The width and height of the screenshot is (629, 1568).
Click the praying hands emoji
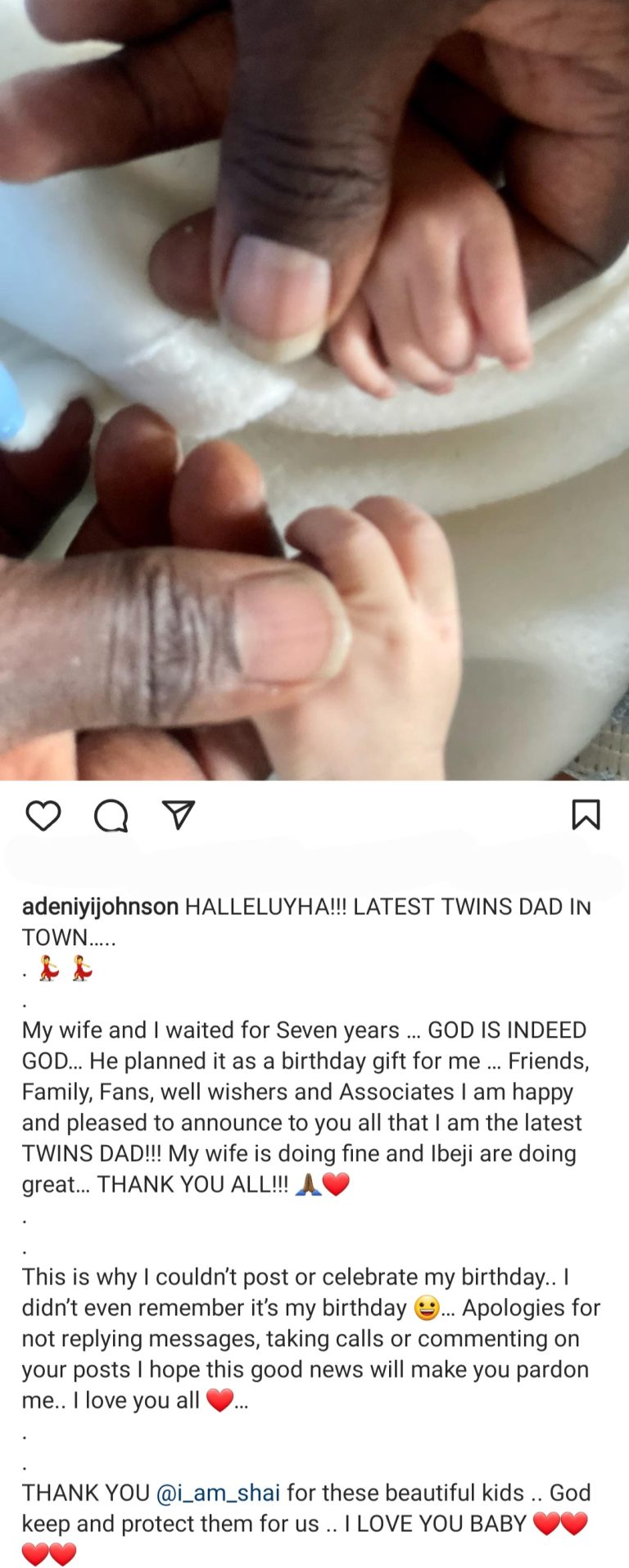click(308, 1184)
